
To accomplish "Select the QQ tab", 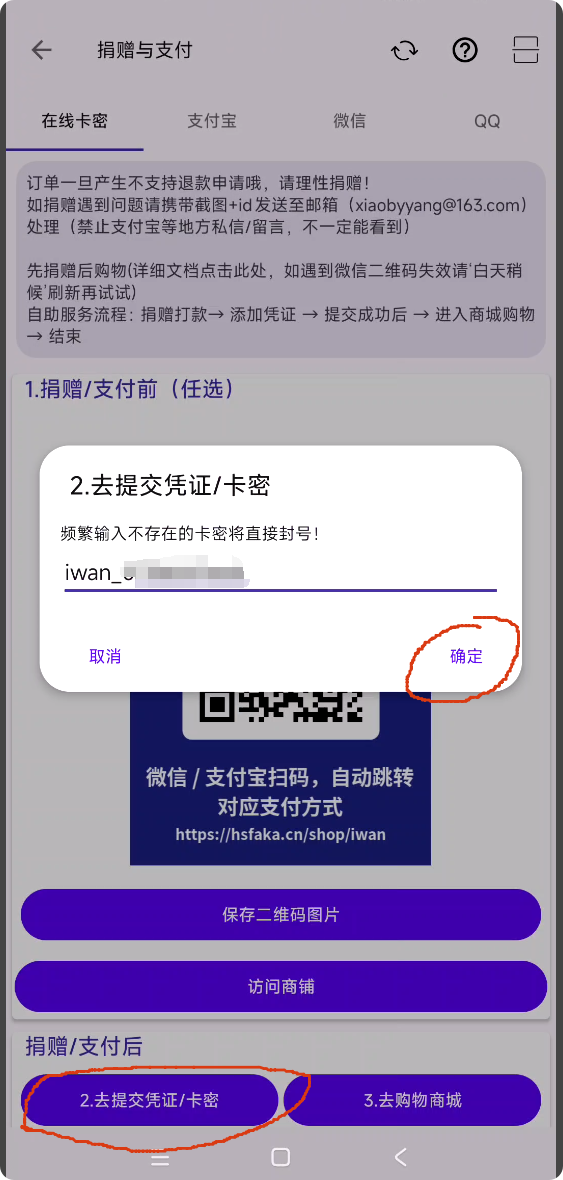I will (487, 121).
